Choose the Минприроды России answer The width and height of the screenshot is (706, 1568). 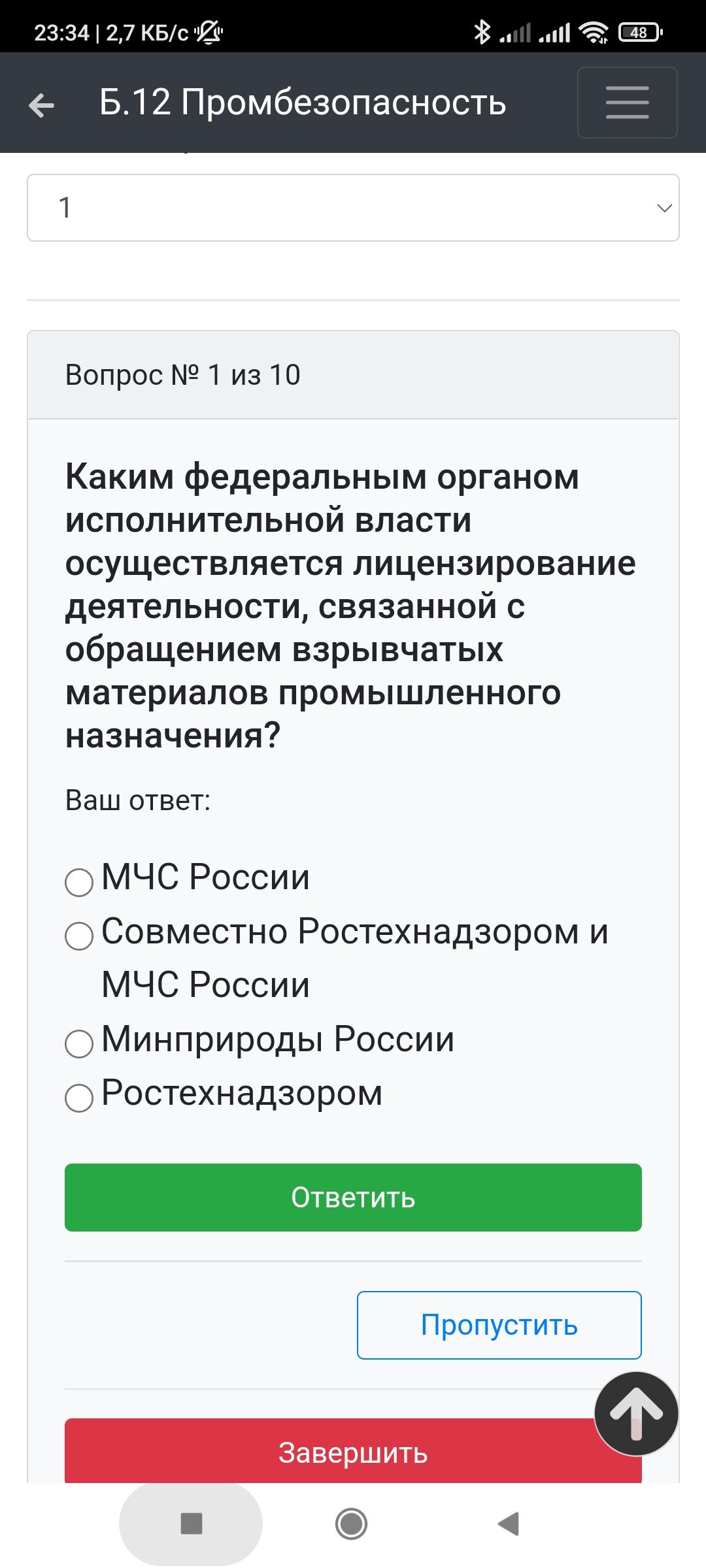tap(79, 1043)
